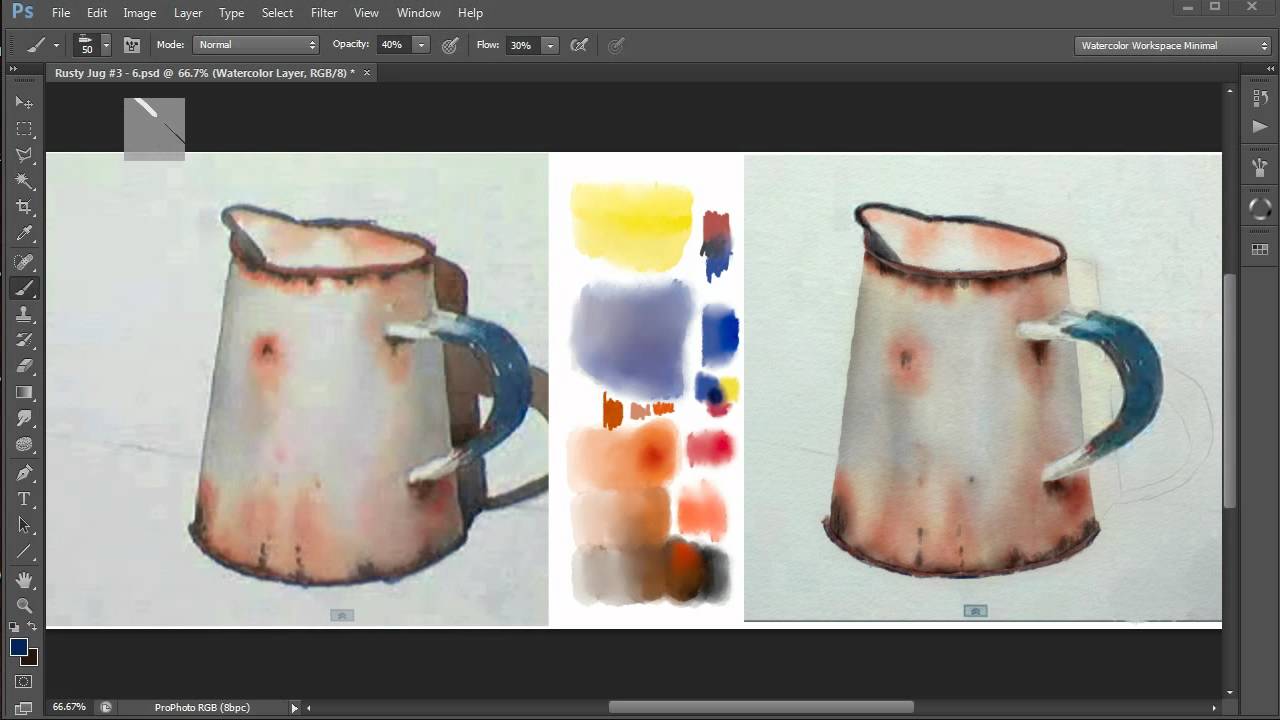
Task: Open the Window menu
Action: point(418,13)
